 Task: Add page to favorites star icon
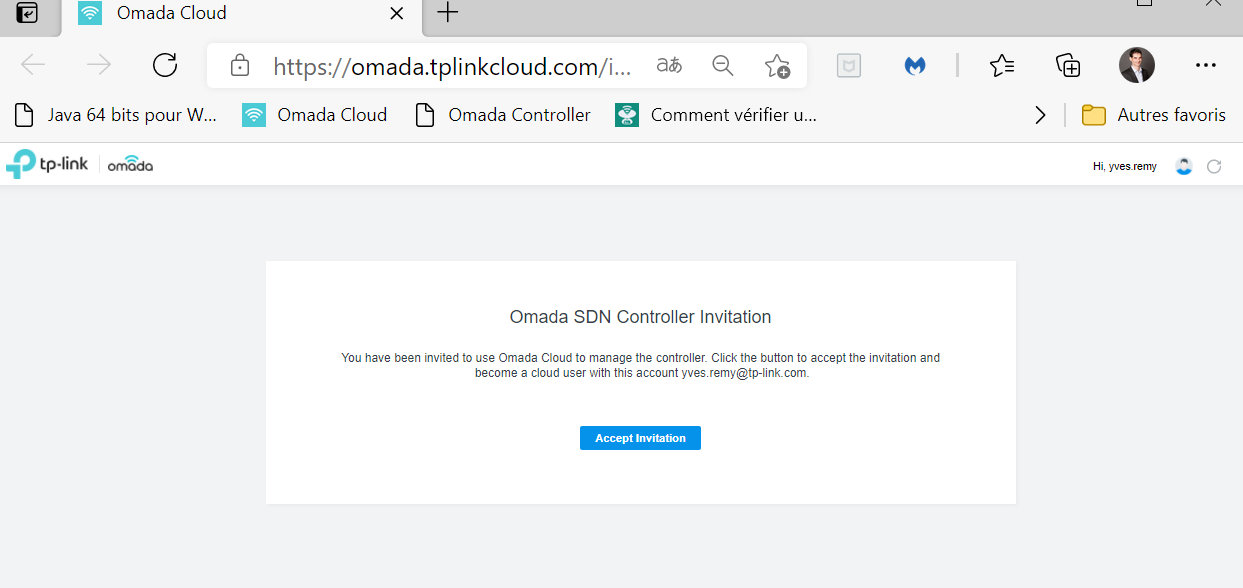[x=777, y=66]
